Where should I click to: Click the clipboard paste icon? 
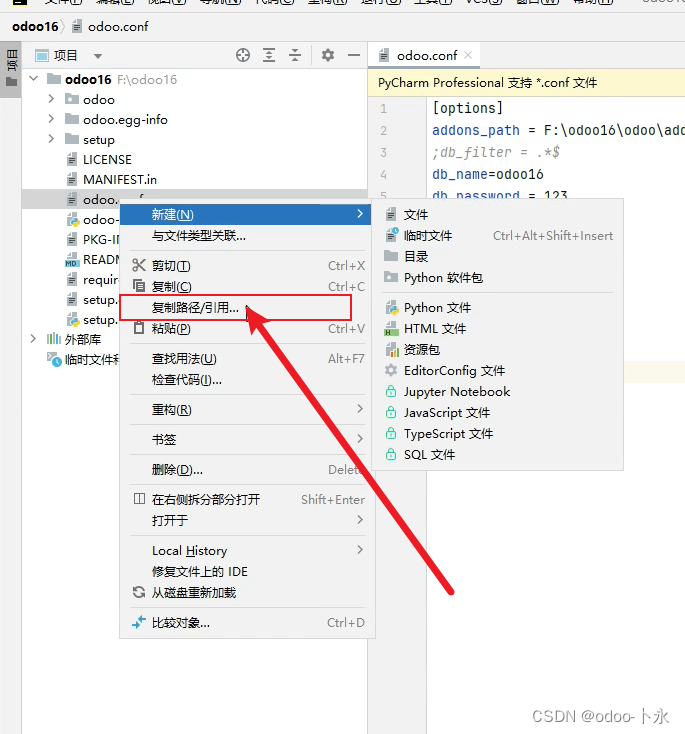click(x=139, y=328)
